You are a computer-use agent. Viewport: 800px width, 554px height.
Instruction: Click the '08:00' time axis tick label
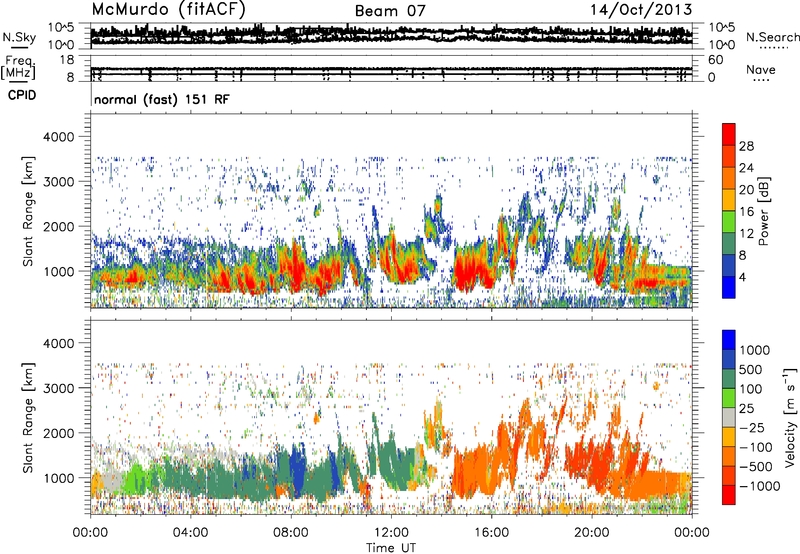[291, 533]
